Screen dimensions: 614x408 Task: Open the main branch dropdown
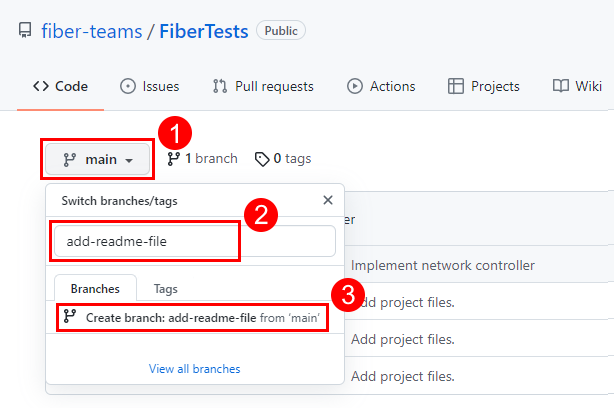97,159
